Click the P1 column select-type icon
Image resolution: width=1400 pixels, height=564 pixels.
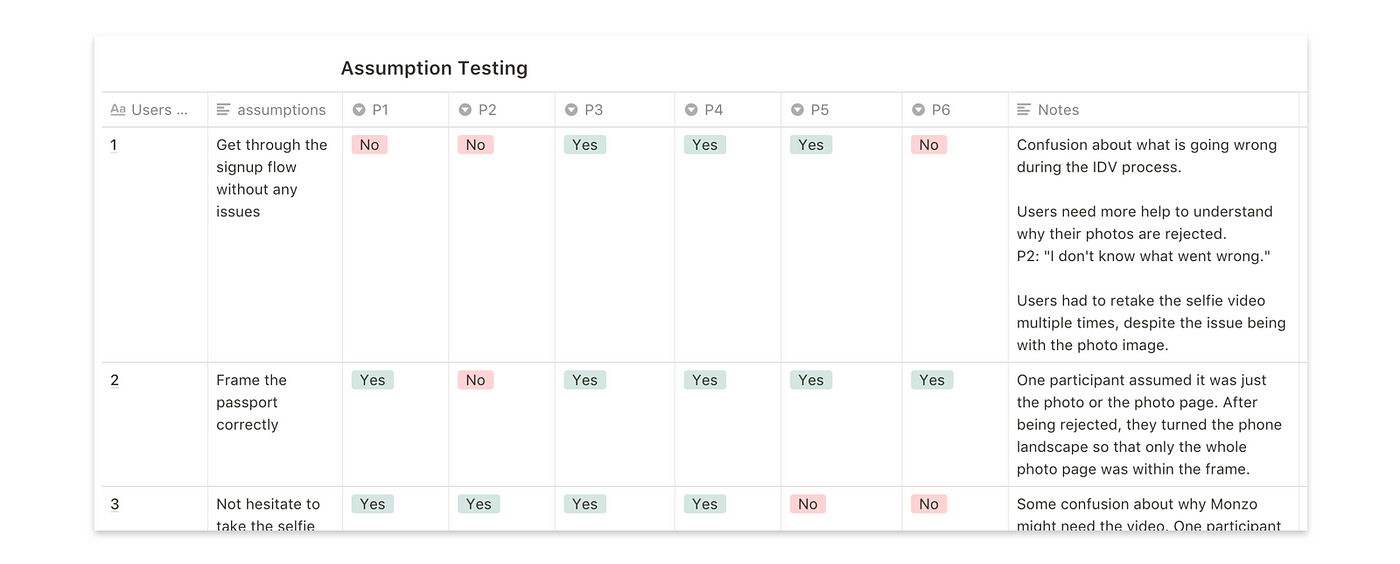358,110
